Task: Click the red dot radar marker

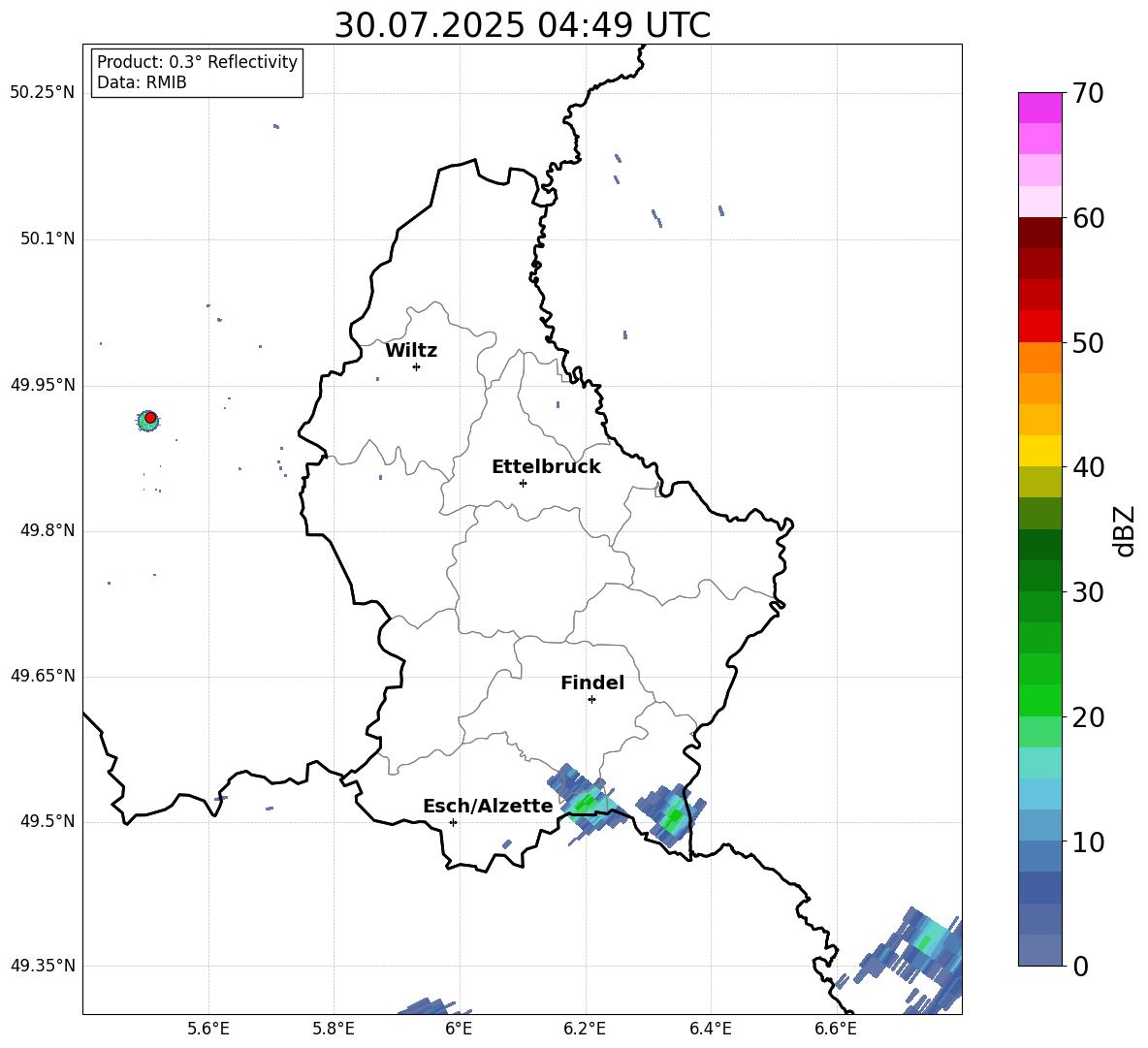Action: coord(150,418)
